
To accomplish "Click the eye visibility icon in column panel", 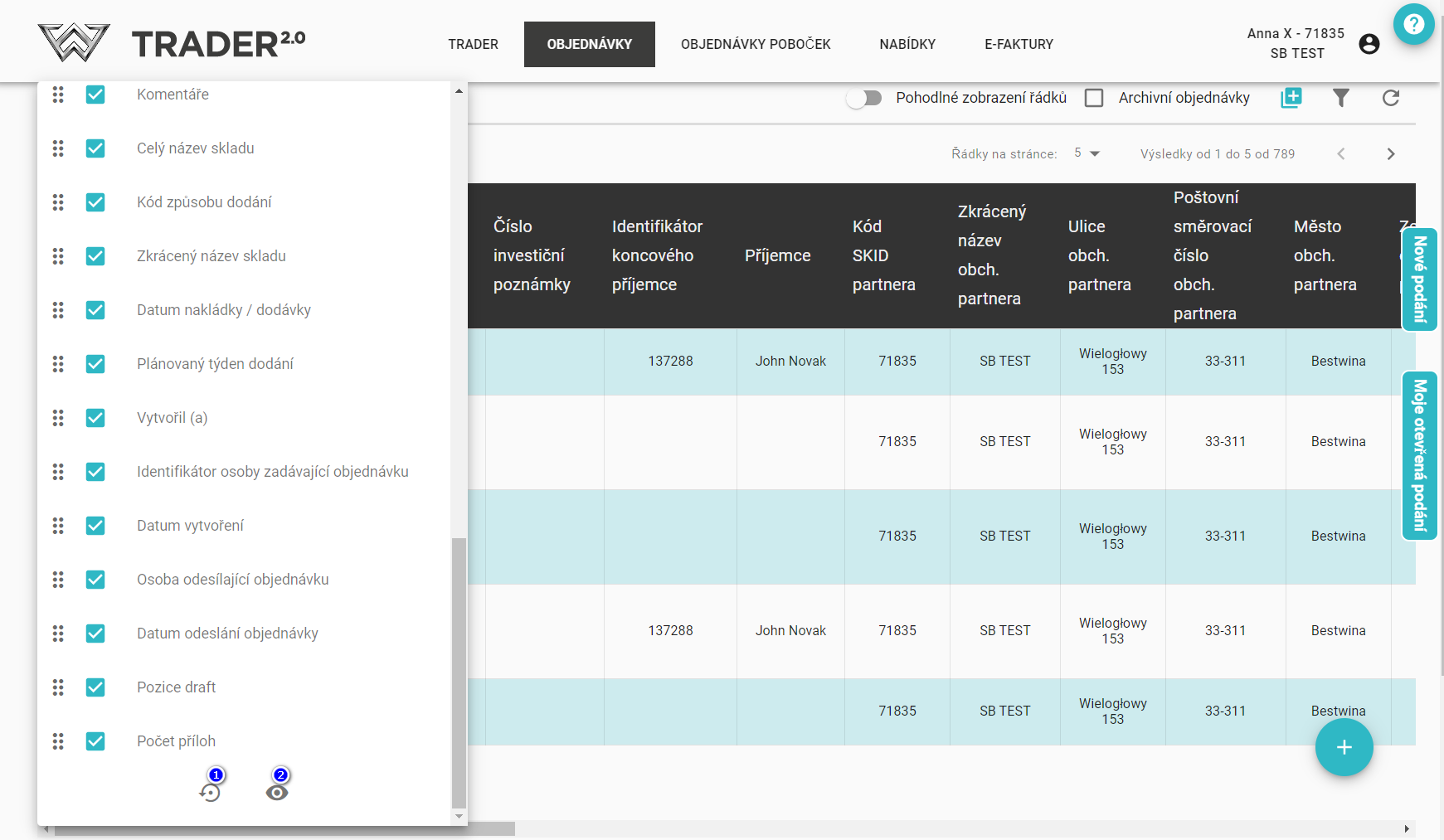I will [277, 793].
